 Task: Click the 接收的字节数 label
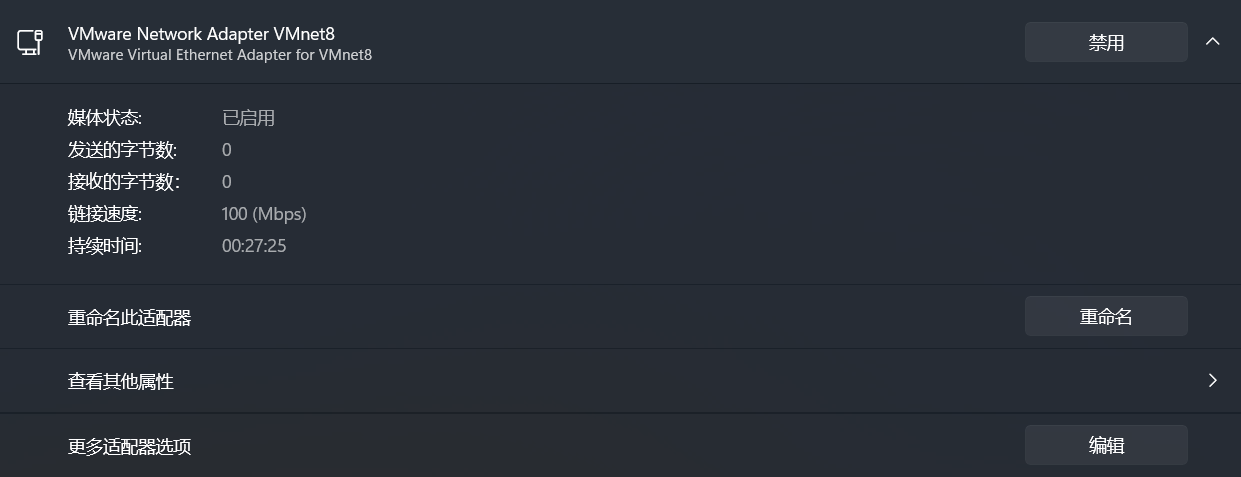(x=123, y=182)
